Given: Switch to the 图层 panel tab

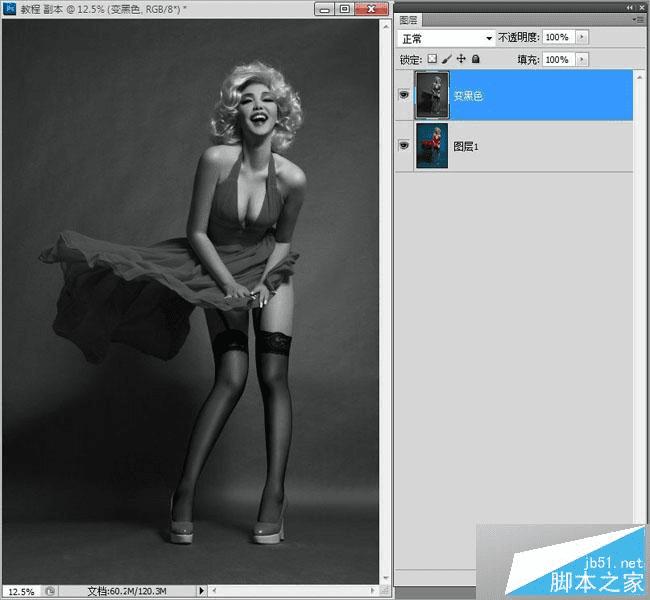Looking at the screenshot, I should [408, 19].
